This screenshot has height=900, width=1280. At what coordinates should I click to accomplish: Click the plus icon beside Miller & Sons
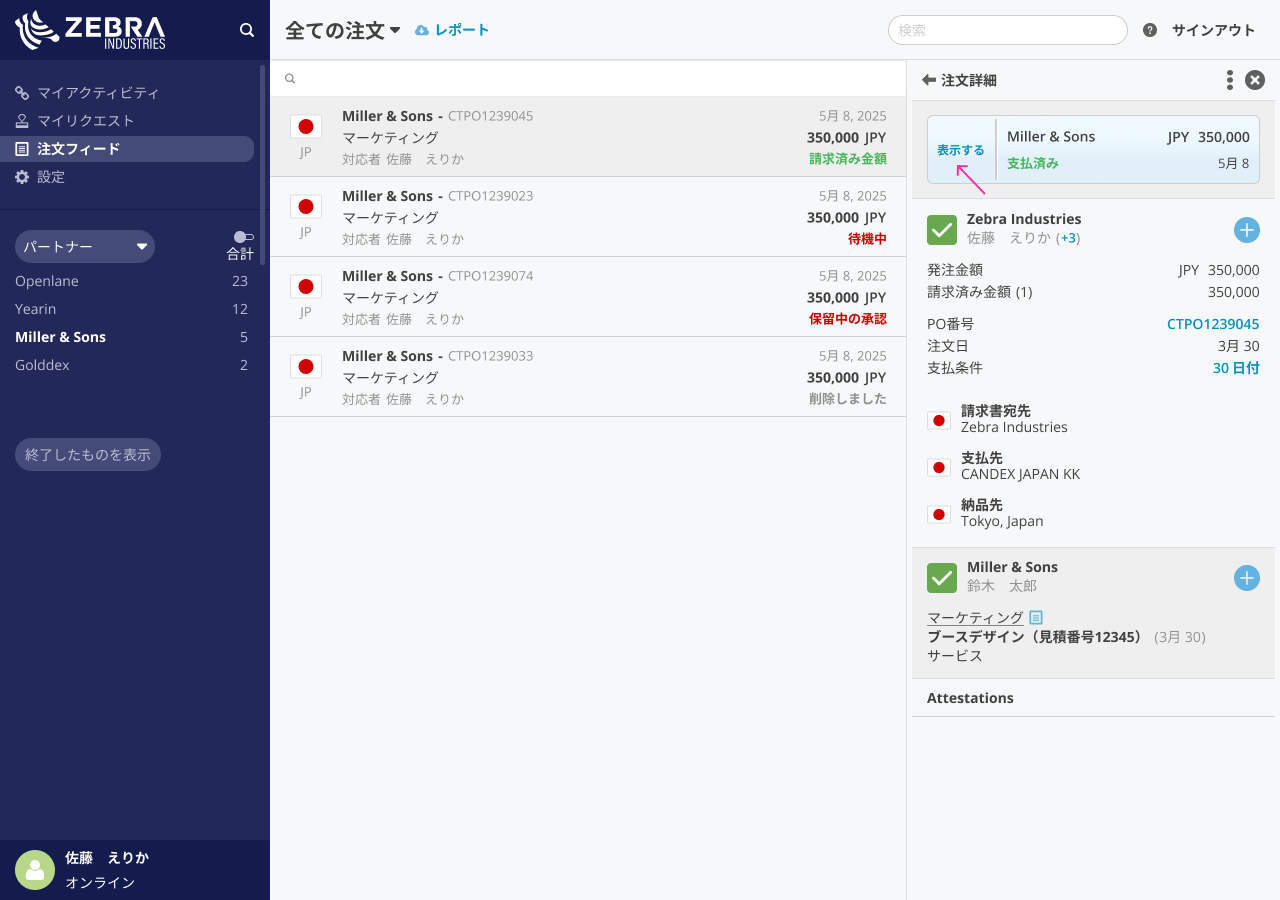(1246, 578)
